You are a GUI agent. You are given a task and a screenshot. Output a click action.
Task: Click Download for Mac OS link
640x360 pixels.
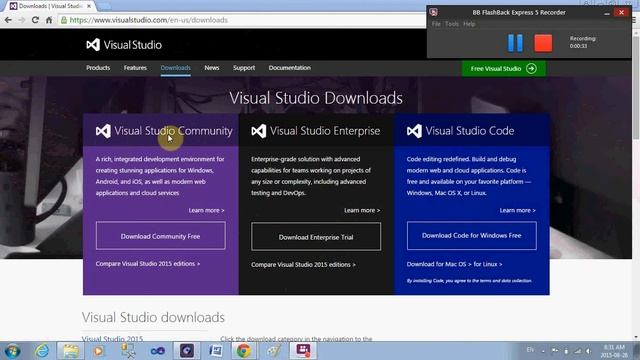pyautogui.click(x=439, y=264)
